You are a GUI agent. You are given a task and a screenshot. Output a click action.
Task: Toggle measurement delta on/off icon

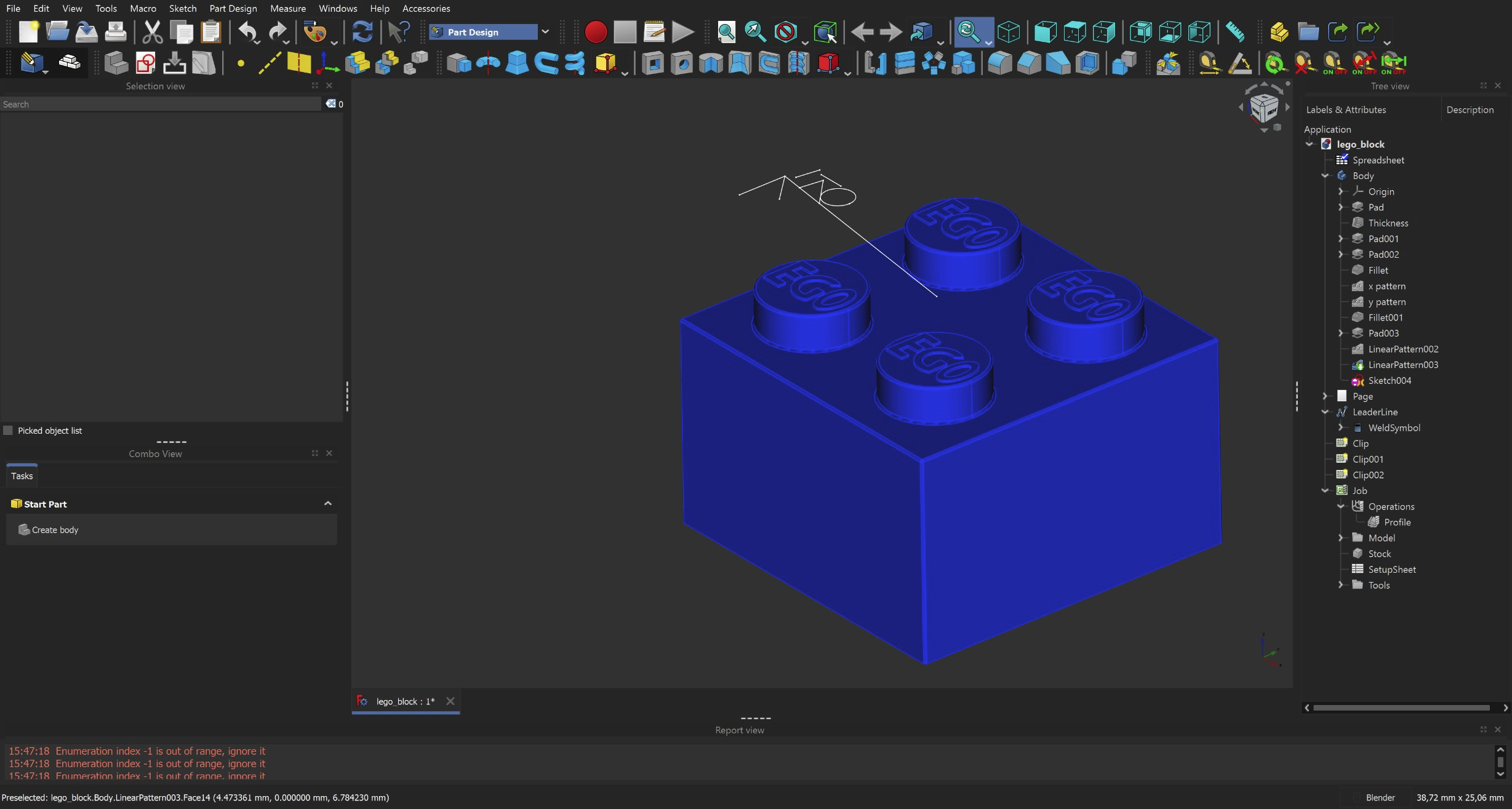coord(1393,63)
